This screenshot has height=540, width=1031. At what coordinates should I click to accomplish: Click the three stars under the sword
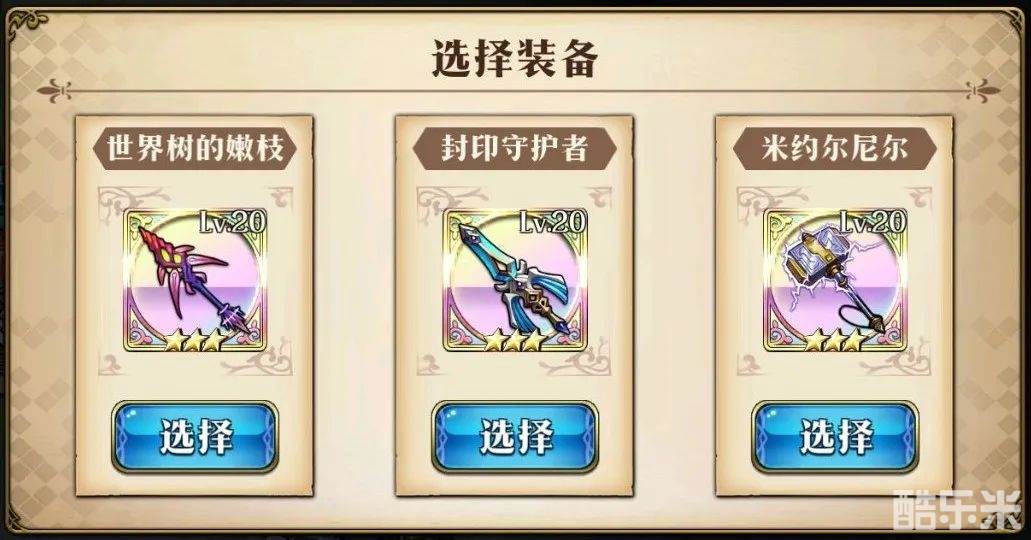point(516,341)
